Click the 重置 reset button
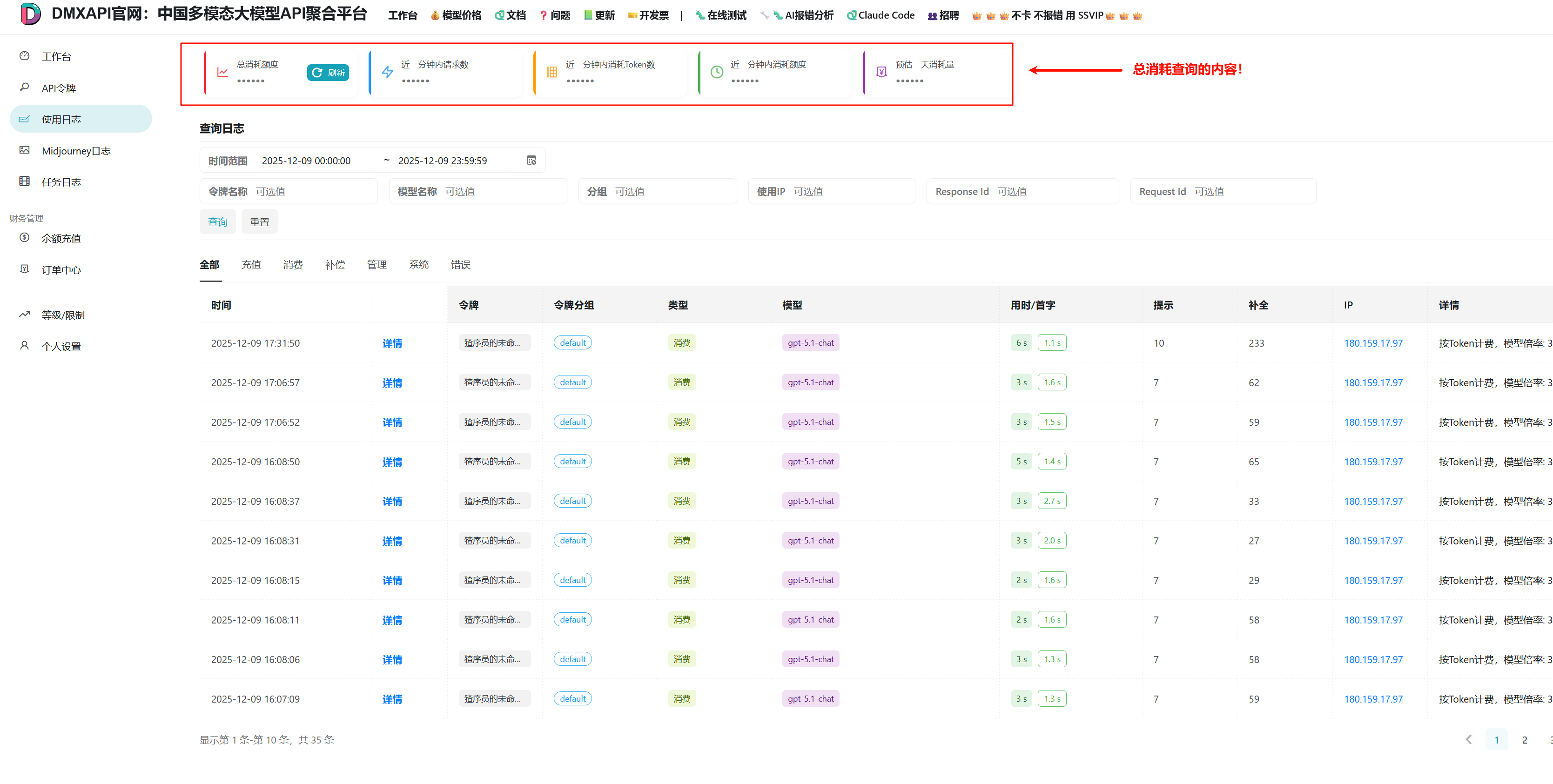The width and height of the screenshot is (1553, 784). tap(259, 222)
